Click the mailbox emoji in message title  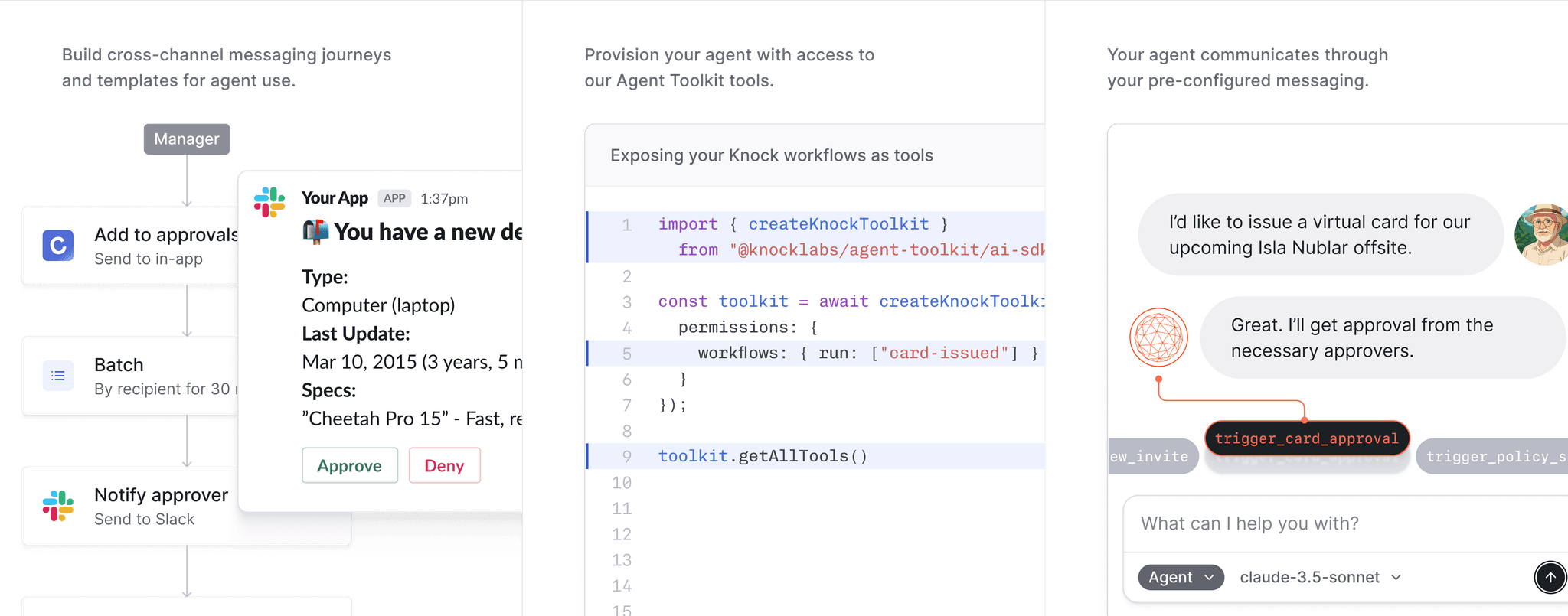click(x=315, y=232)
